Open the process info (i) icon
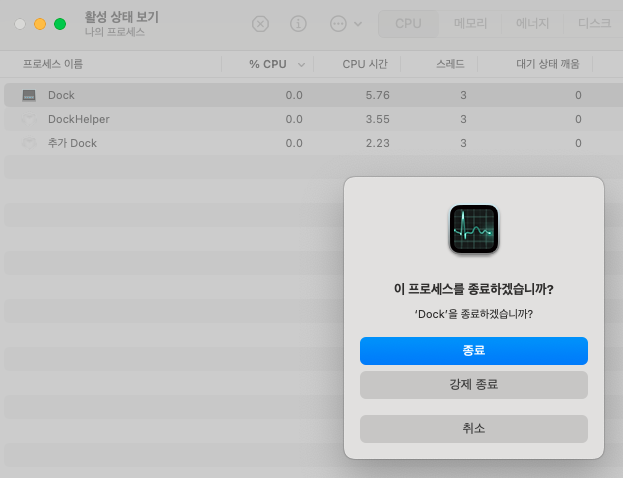623x478 pixels. 298,24
